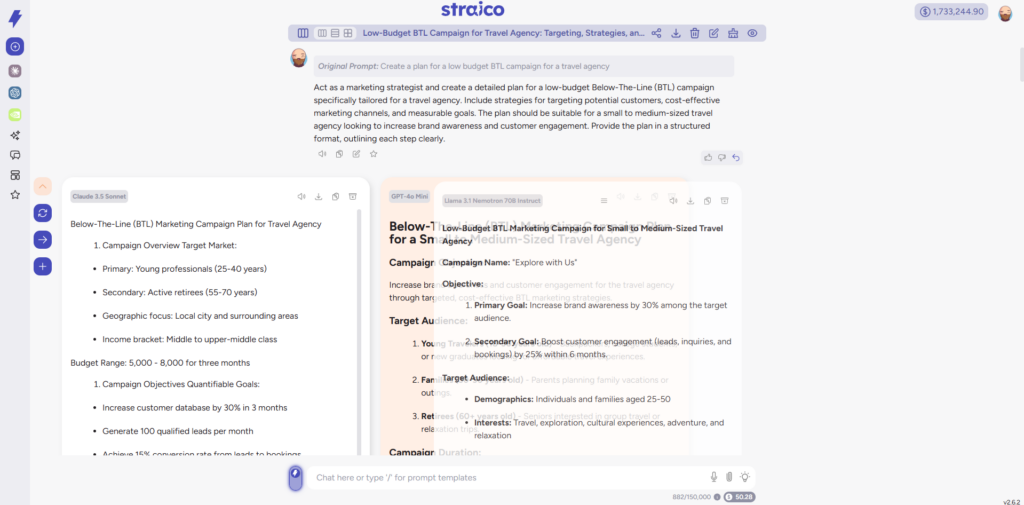Click the Claude 3.5 Sonnet model label
This screenshot has height=505, width=1024.
pyautogui.click(x=99, y=196)
